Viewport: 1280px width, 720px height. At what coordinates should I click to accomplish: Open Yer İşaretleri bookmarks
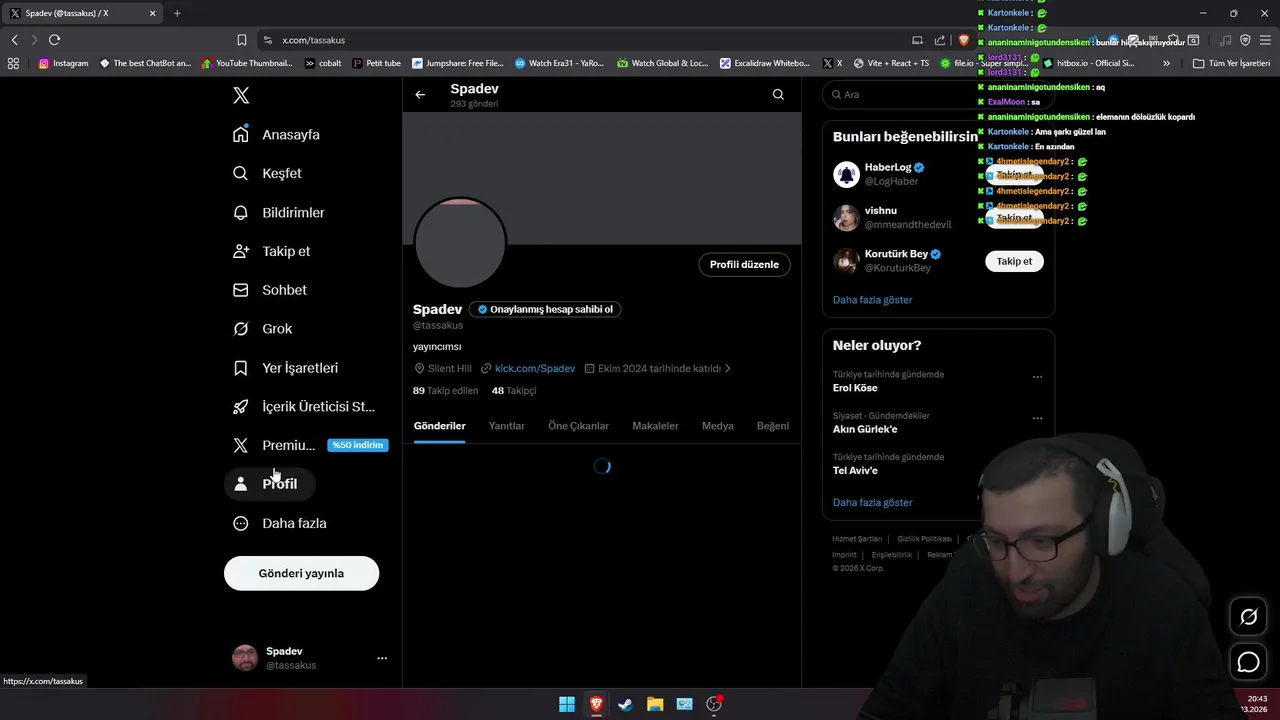(286, 368)
